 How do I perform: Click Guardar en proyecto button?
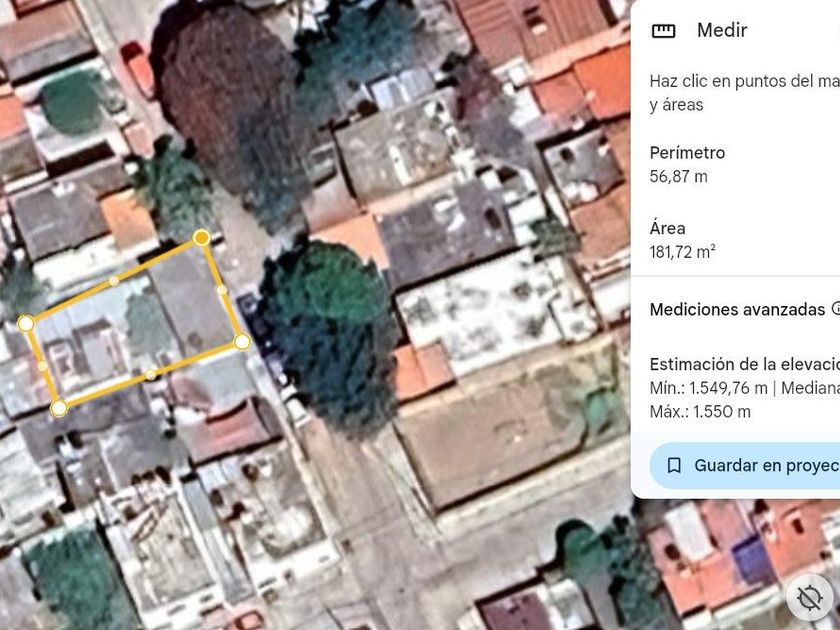pyautogui.click(x=745, y=466)
